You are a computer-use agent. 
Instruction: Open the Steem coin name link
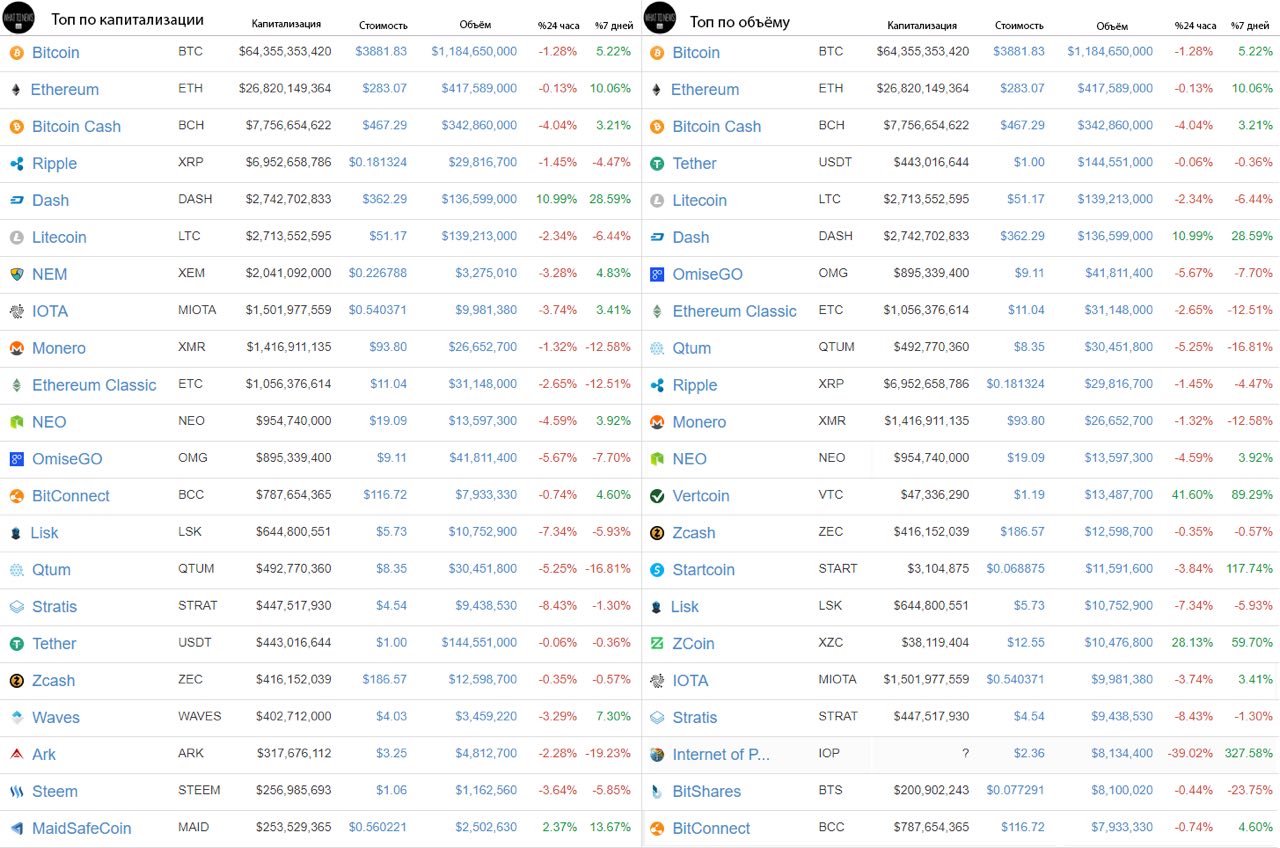(x=54, y=791)
